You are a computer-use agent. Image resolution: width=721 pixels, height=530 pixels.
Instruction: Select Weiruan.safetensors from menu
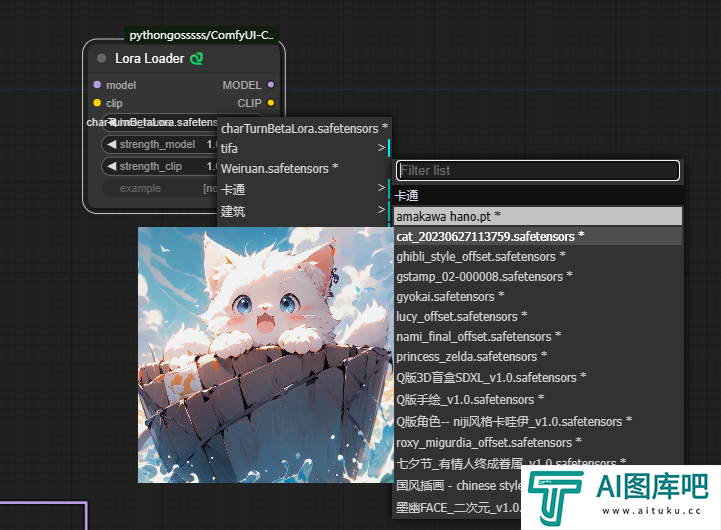pyautogui.click(x=304, y=169)
